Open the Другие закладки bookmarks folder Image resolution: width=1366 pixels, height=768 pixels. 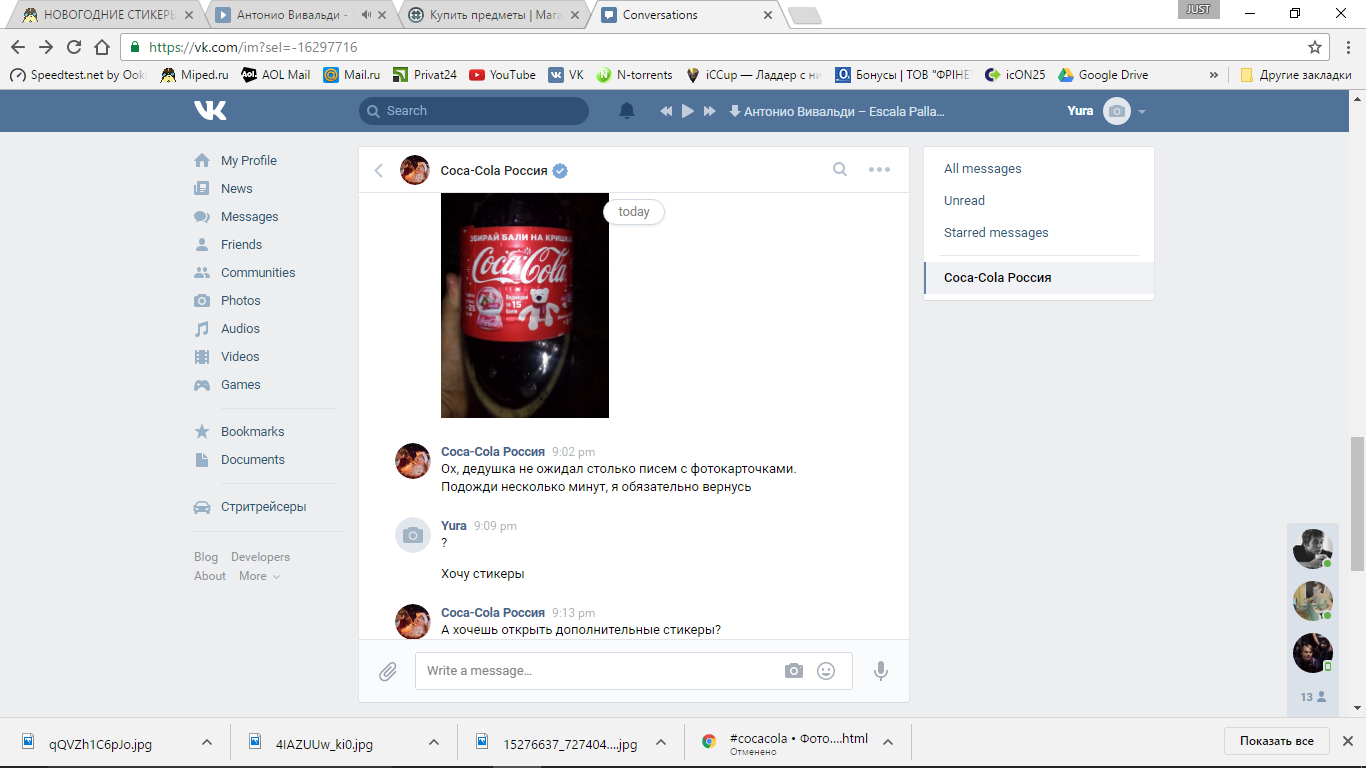pos(1296,75)
